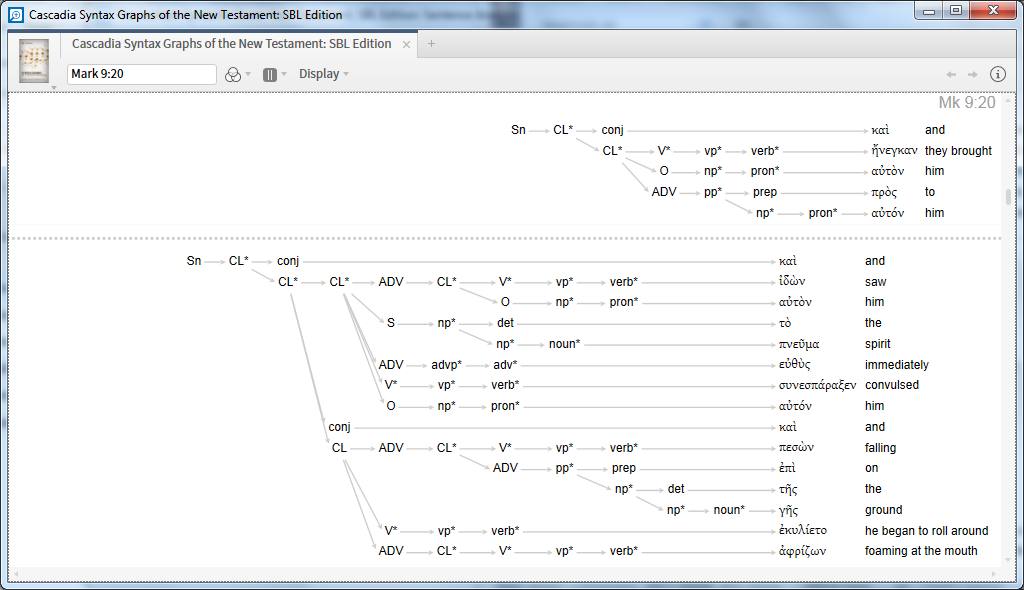The height and width of the screenshot is (590, 1024).
Task: Click Greek word ἰδὼν
Action: [x=792, y=281]
